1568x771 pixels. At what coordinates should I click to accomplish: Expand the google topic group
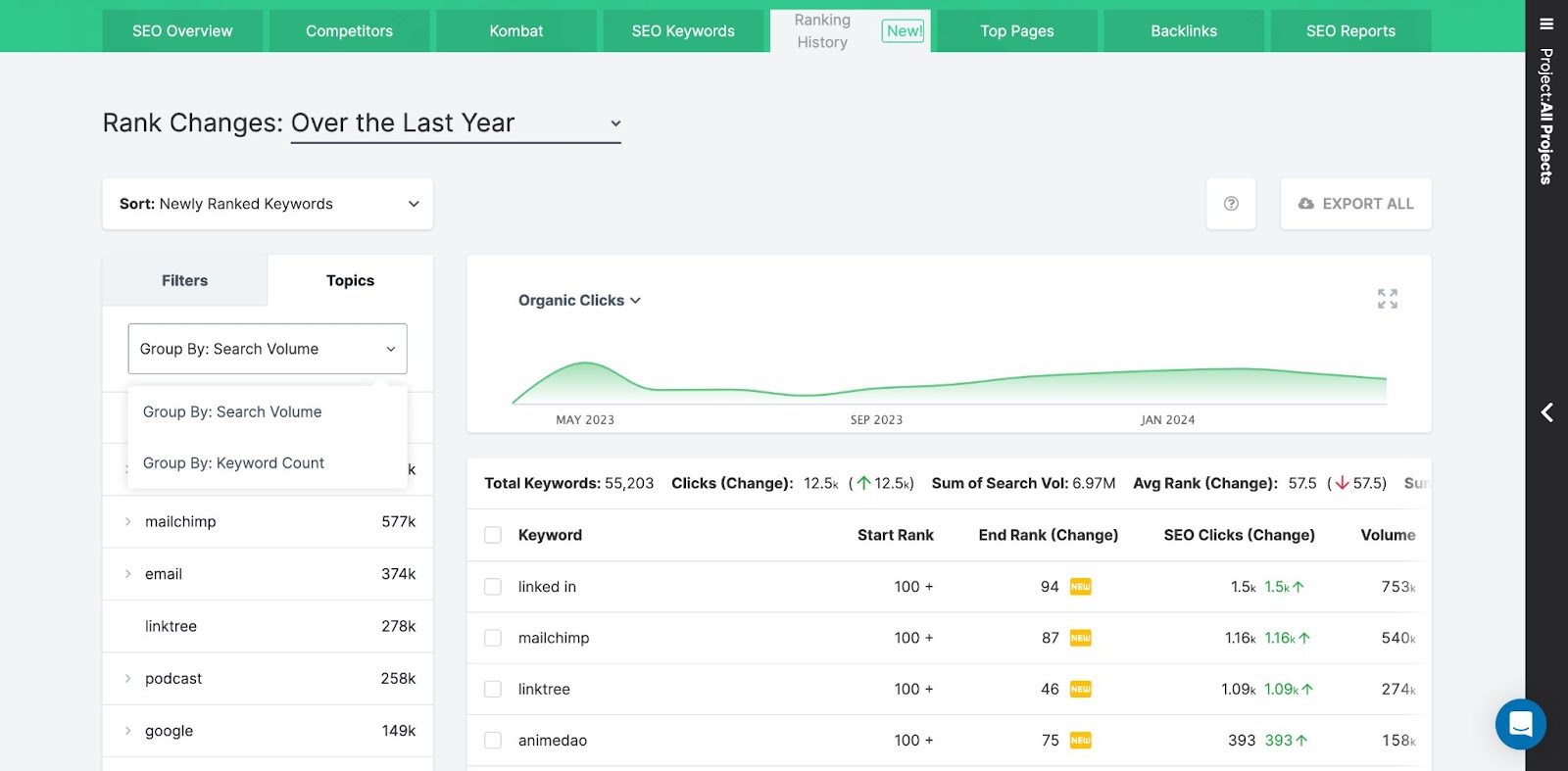click(x=127, y=731)
